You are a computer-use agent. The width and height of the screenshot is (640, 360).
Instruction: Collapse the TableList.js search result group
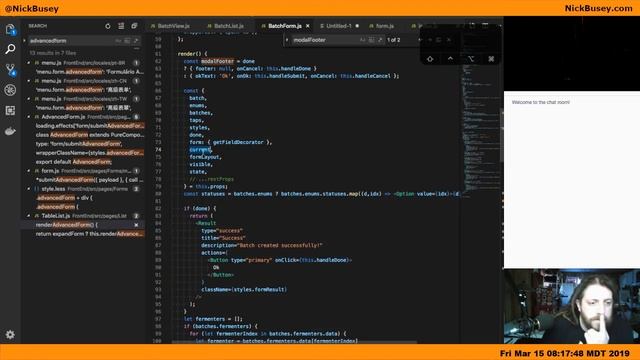click(29, 216)
